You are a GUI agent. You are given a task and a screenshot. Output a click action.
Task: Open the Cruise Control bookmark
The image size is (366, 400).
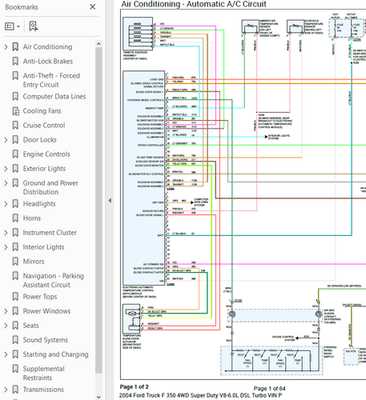[44, 125]
